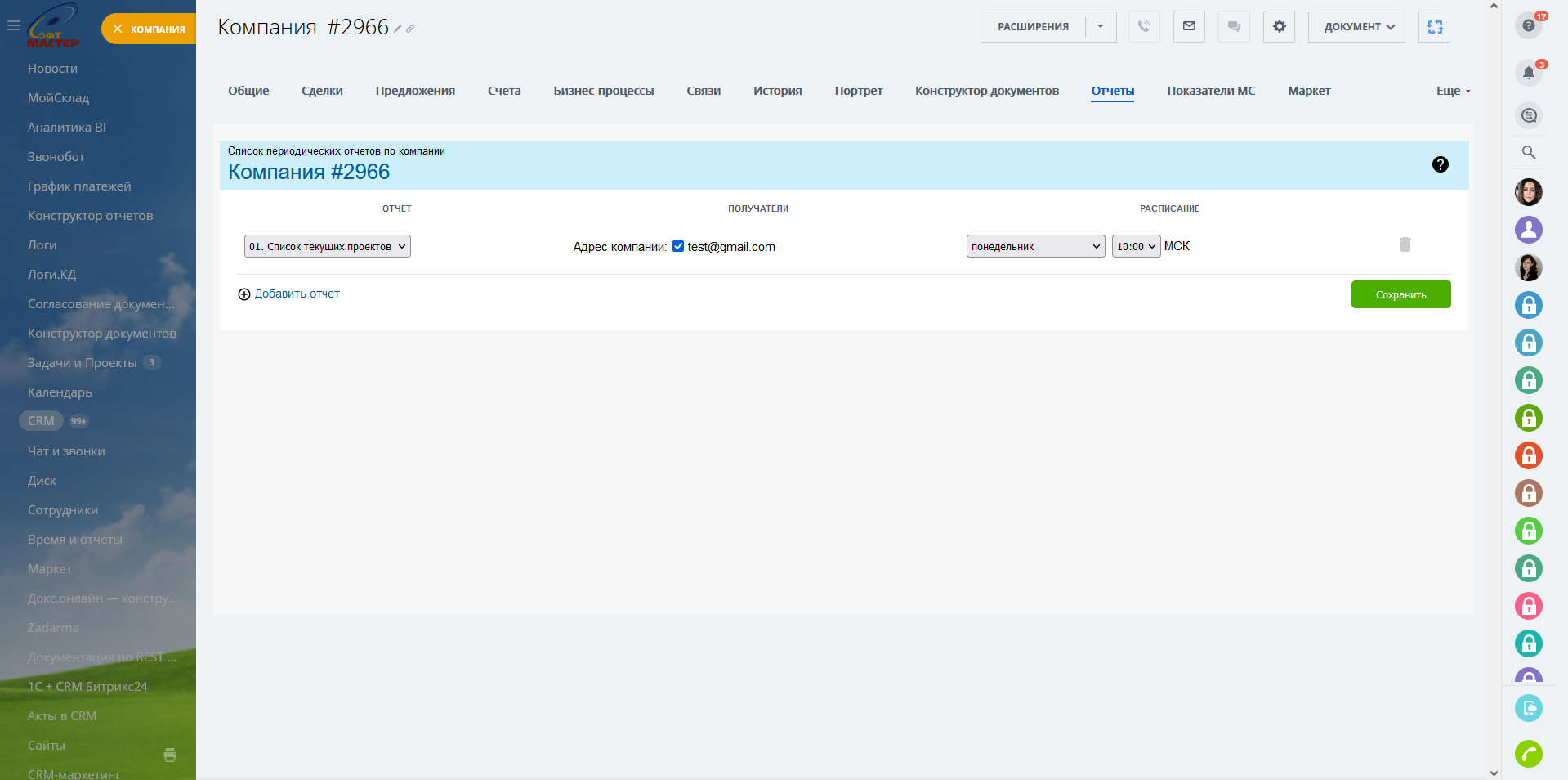Image resolution: width=1568 pixels, height=780 pixels.
Task: Open notifications bell icon
Action: point(1528,72)
